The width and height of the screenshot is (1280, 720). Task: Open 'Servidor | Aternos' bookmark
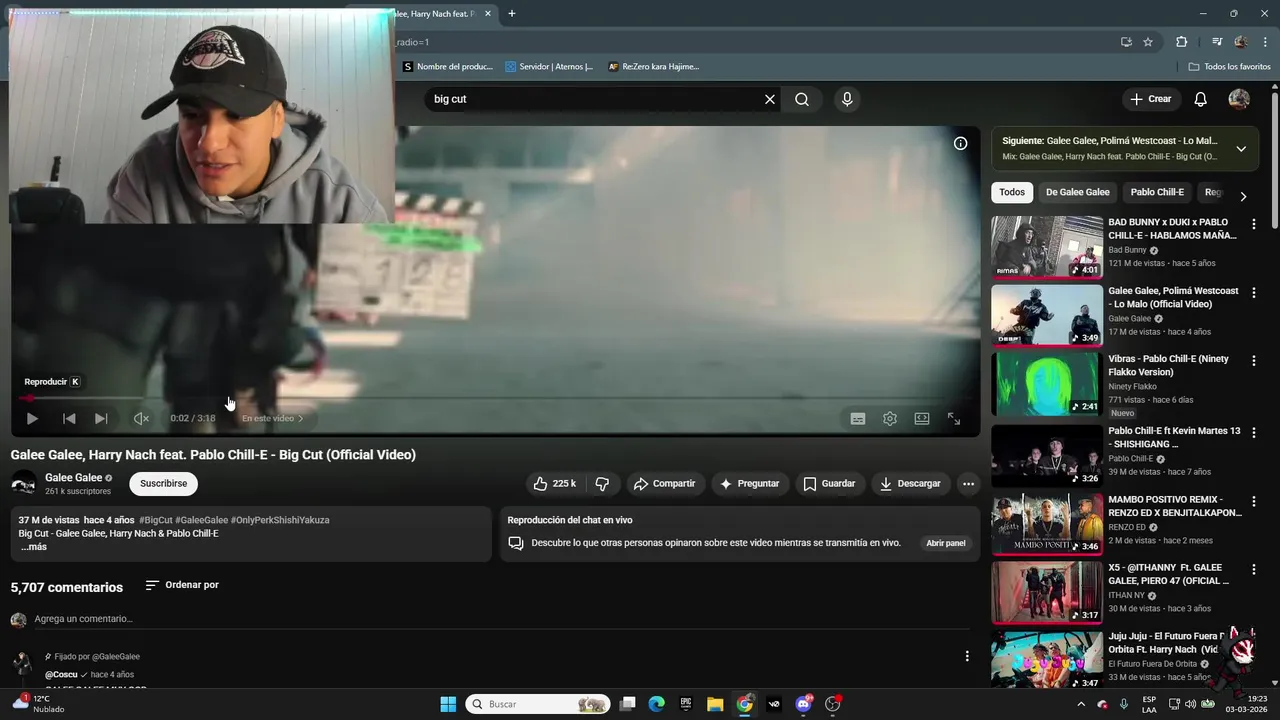pos(550,67)
